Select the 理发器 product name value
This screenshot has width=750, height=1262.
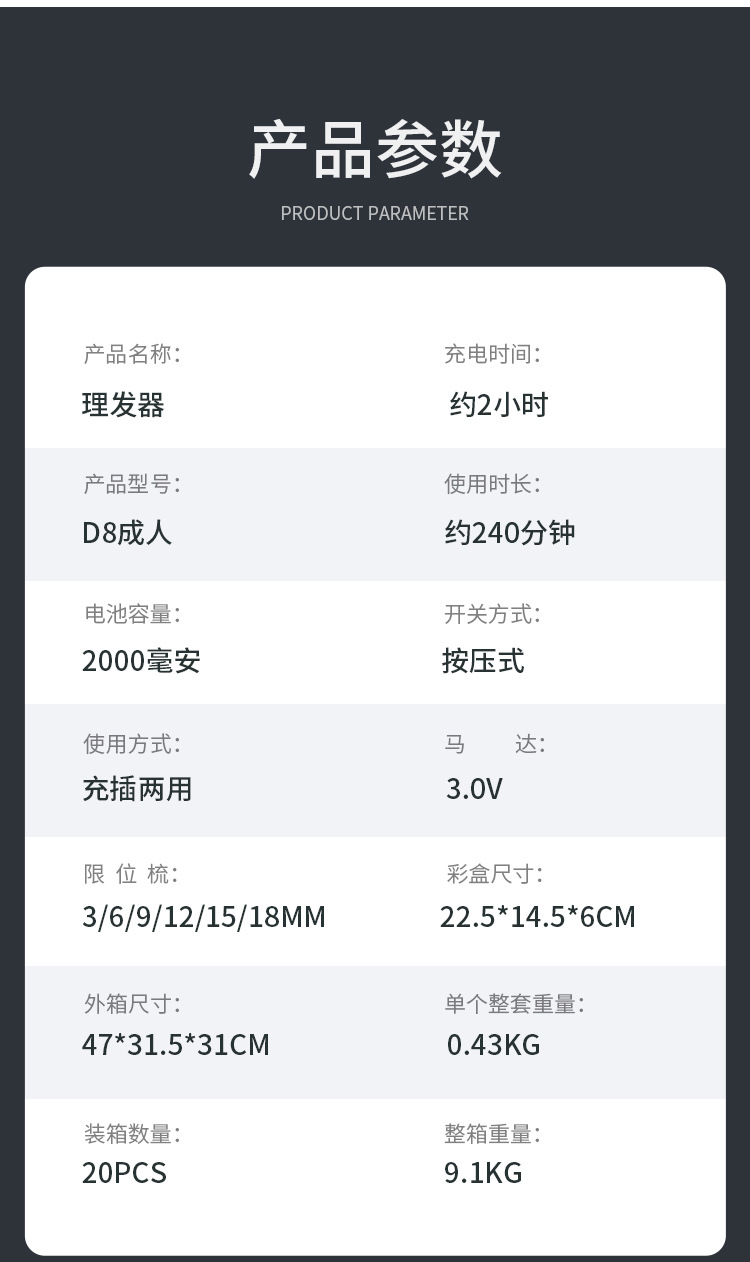tap(123, 405)
